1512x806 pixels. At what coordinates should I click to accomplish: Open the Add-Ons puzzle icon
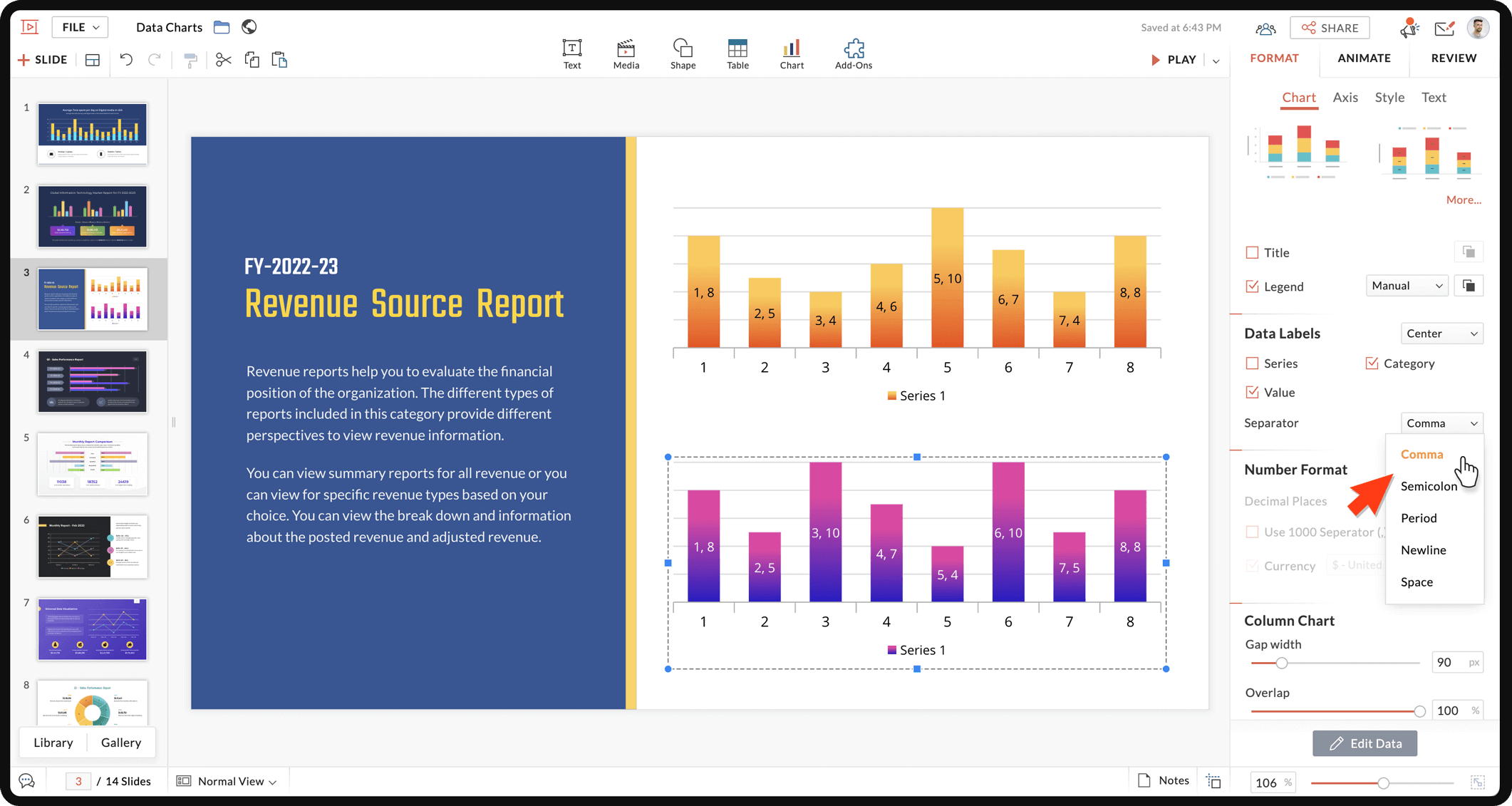853,54
